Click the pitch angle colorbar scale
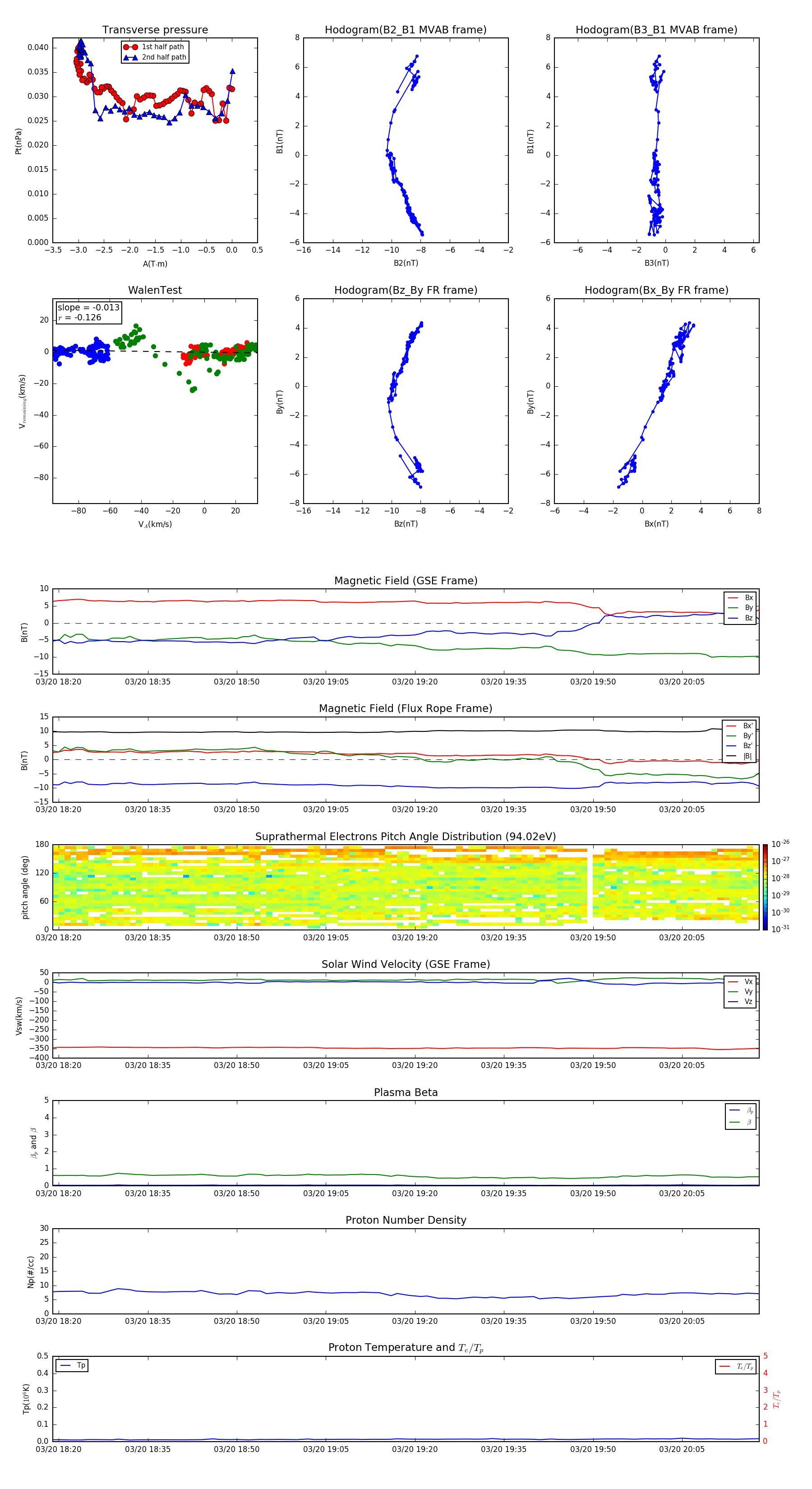Image resolution: width=812 pixels, height=1489 pixels. pyautogui.click(x=765, y=887)
